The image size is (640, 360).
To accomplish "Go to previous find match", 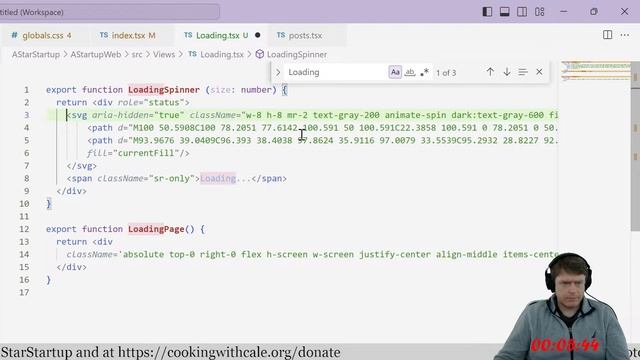I will pyautogui.click(x=490, y=72).
